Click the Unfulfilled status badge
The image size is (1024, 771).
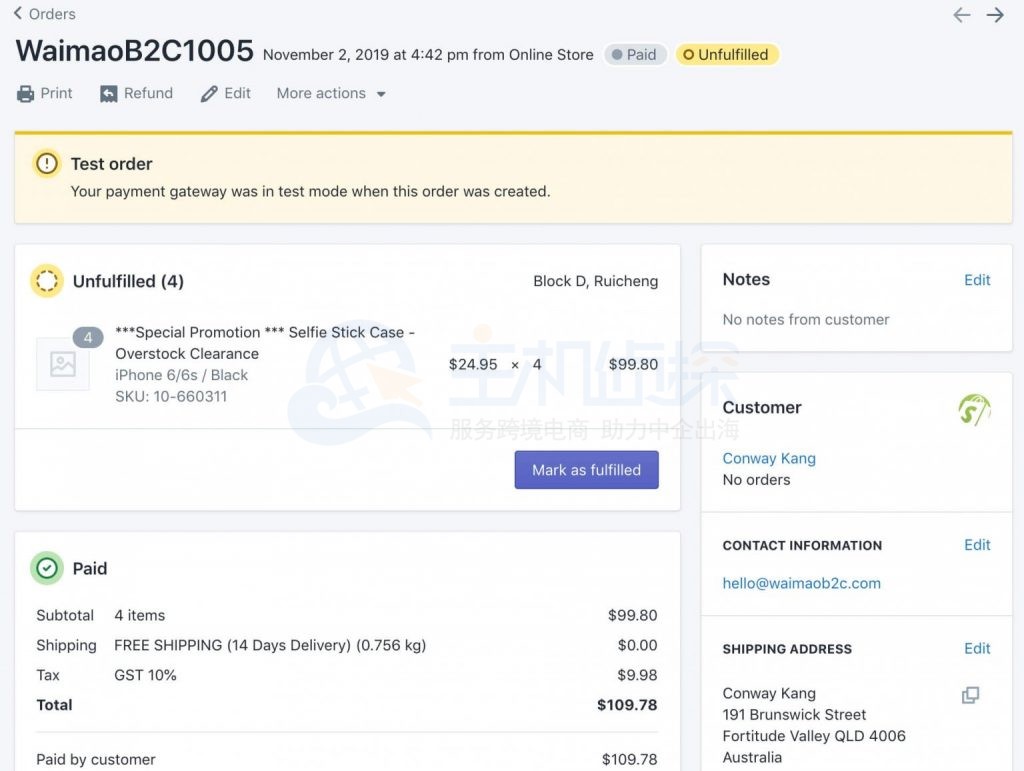point(727,55)
